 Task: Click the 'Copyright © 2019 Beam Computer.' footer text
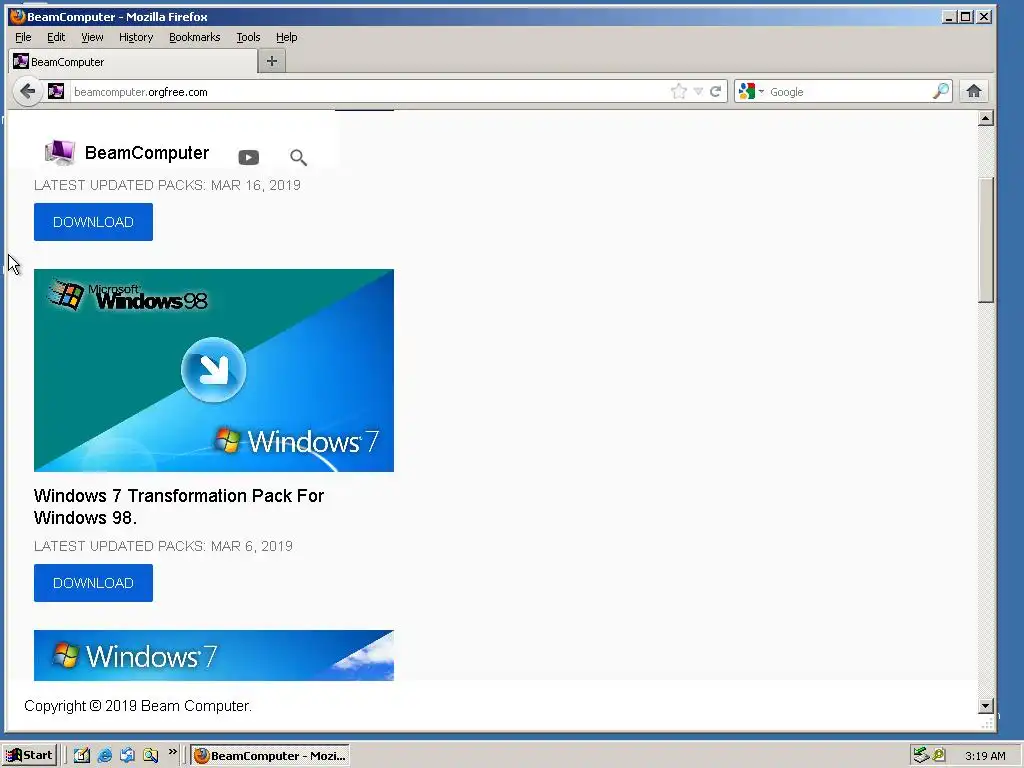click(138, 706)
